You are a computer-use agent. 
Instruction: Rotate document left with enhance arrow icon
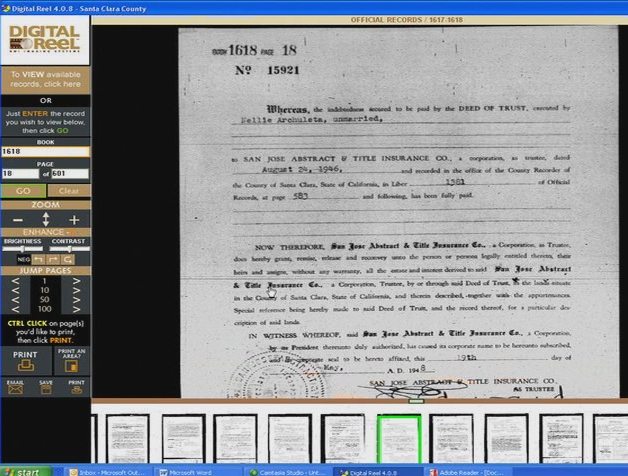tap(38, 260)
